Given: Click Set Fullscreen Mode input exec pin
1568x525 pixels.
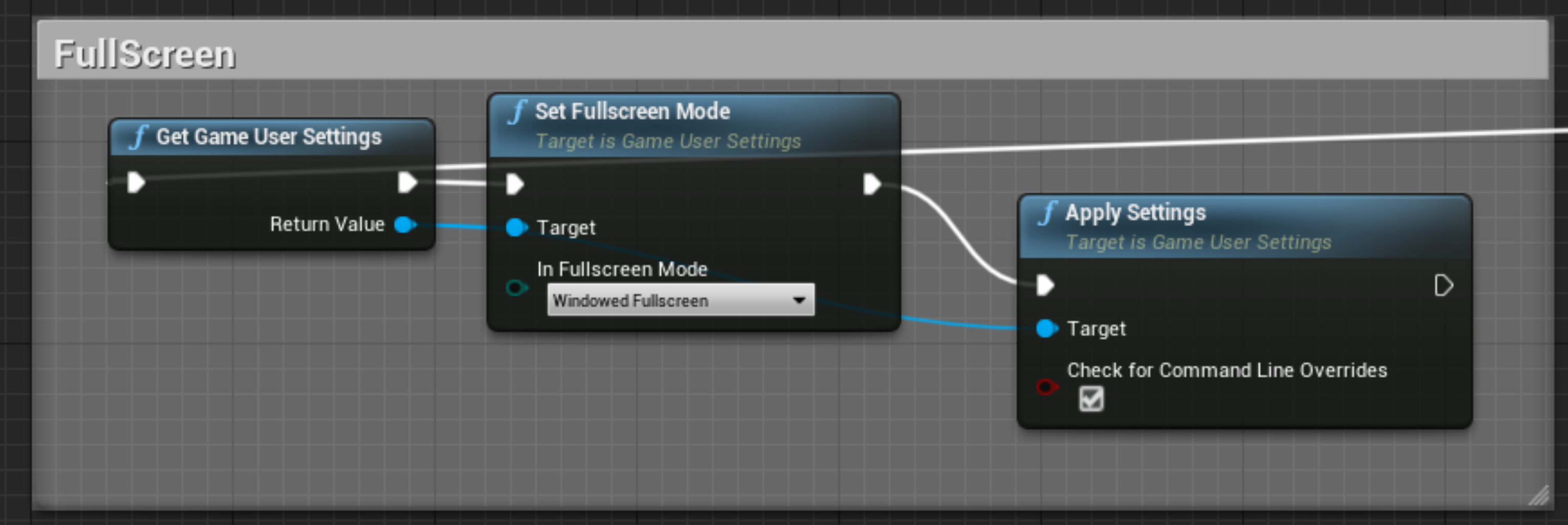Looking at the screenshot, I should (x=515, y=184).
